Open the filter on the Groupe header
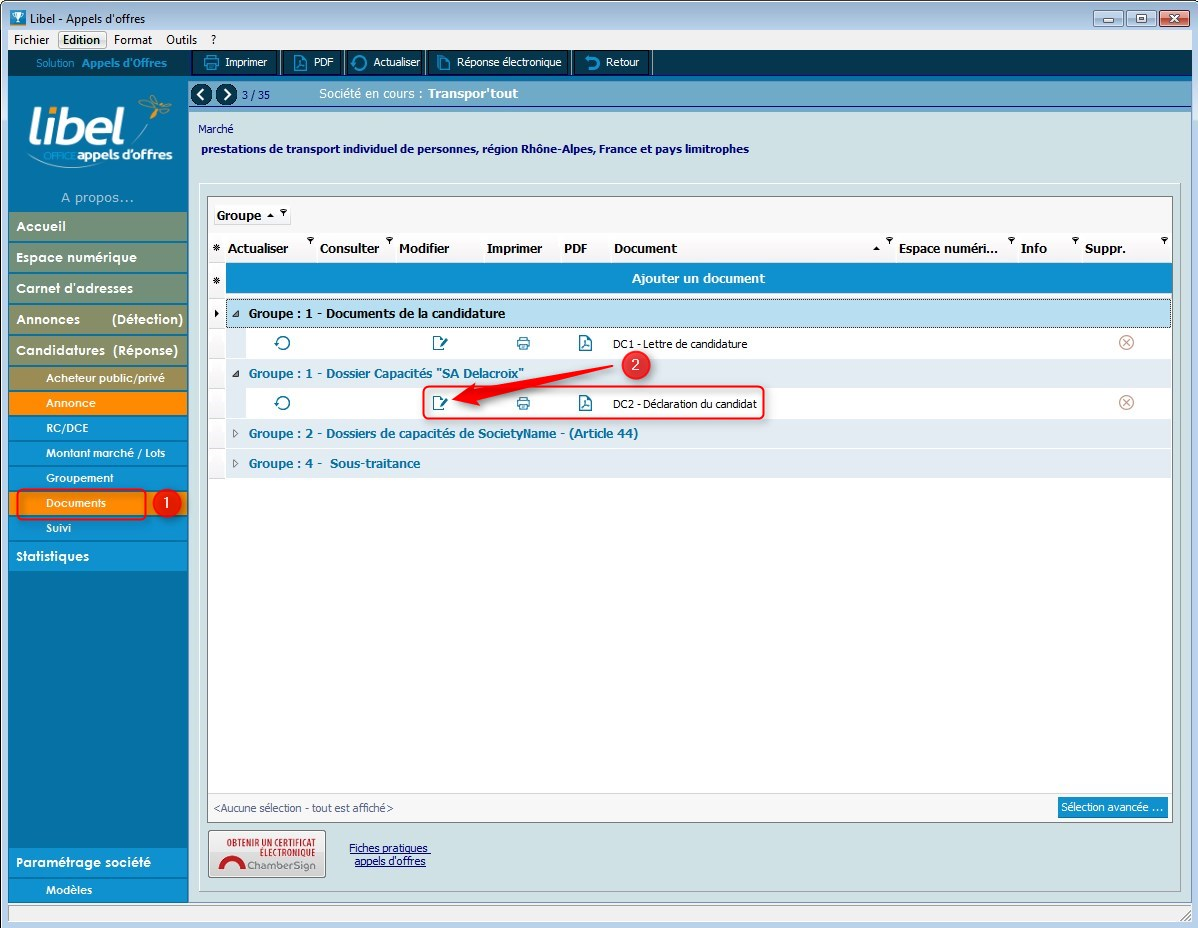 (283, 212)
